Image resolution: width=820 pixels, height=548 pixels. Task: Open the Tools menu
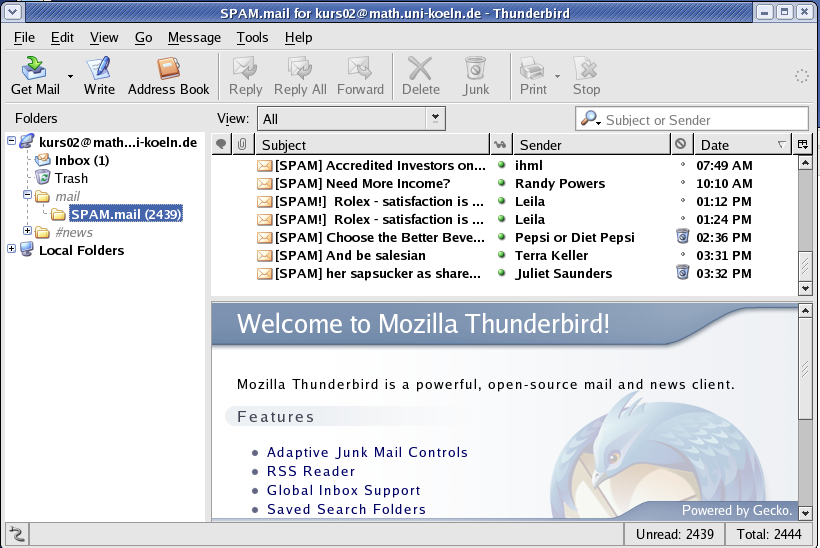coord(252,38)
